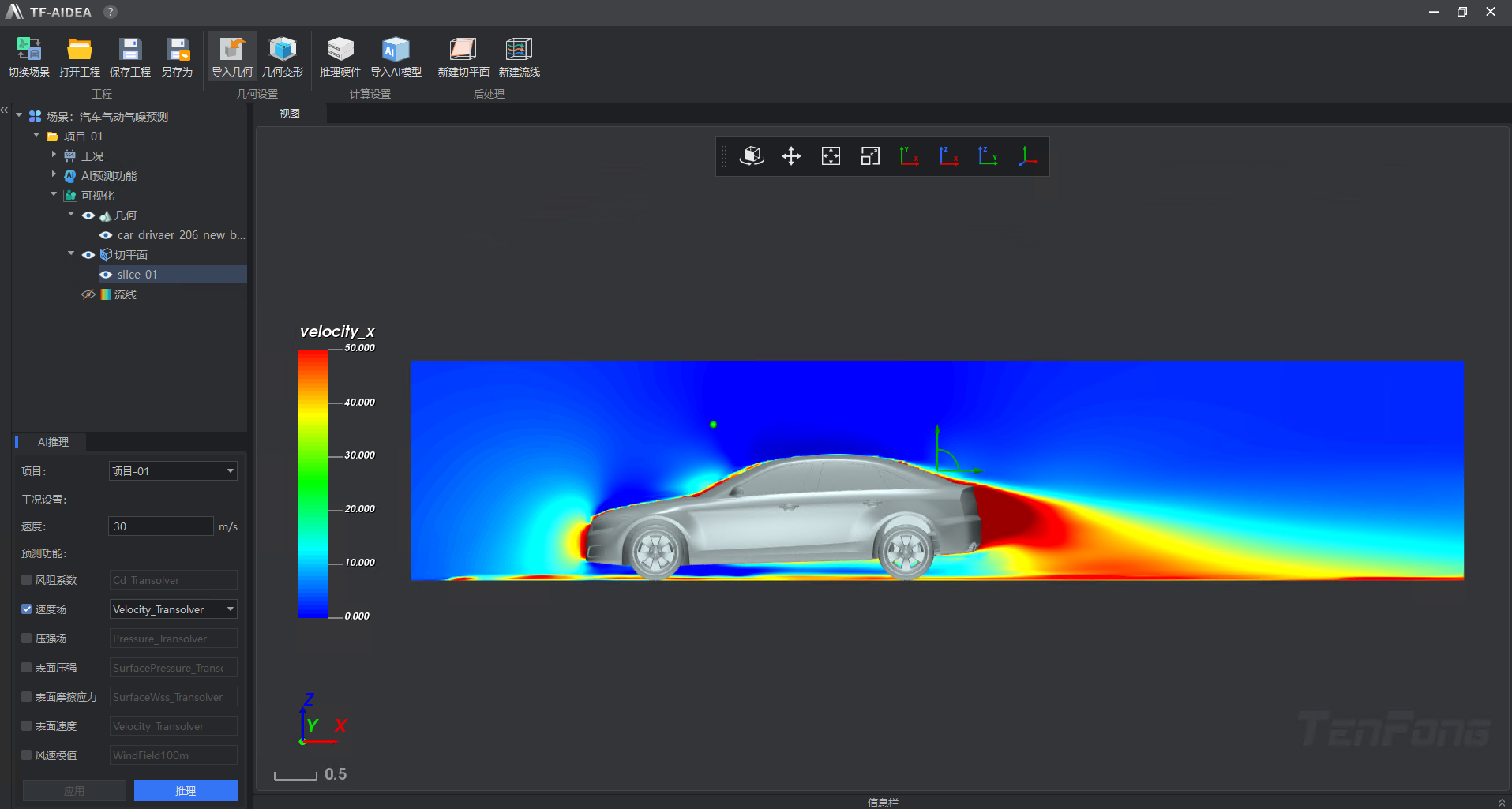Click the Pressure_Transolver model field
Viewport: 1512px width, 809px height.
[x=173, y=639]
